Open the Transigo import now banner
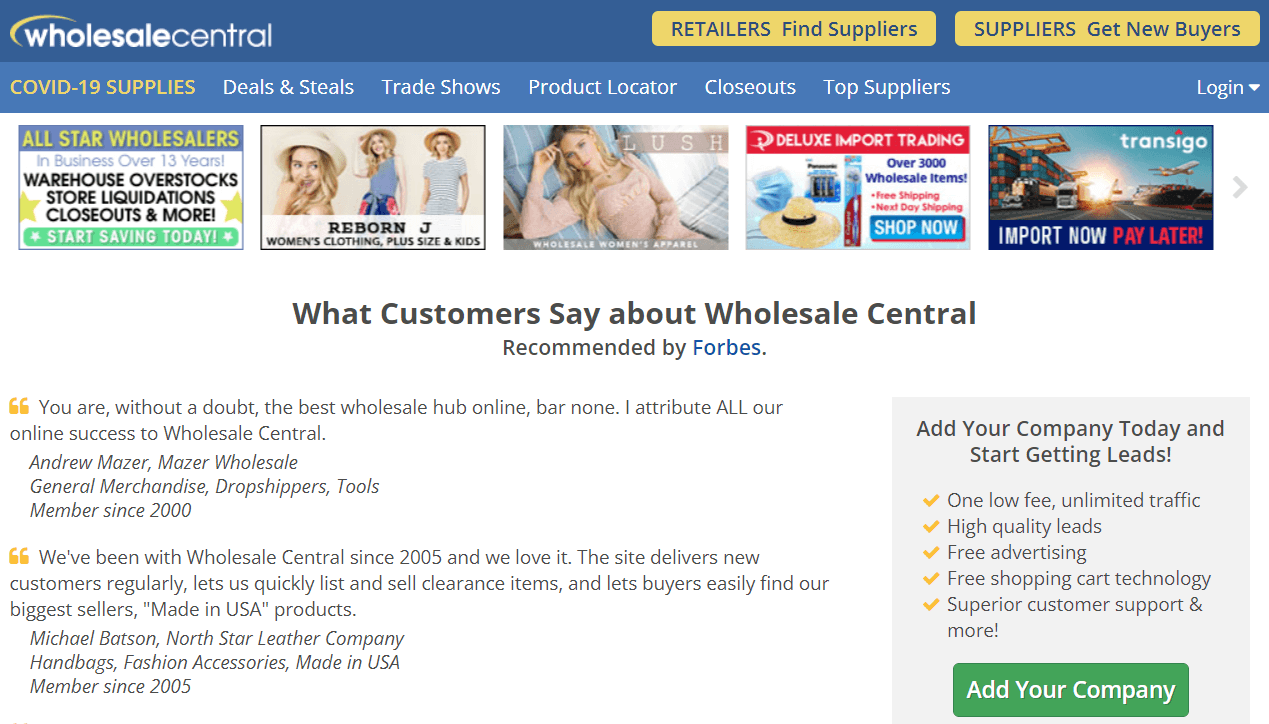This screenshot has width=1269, height=724. [1101, 187]
